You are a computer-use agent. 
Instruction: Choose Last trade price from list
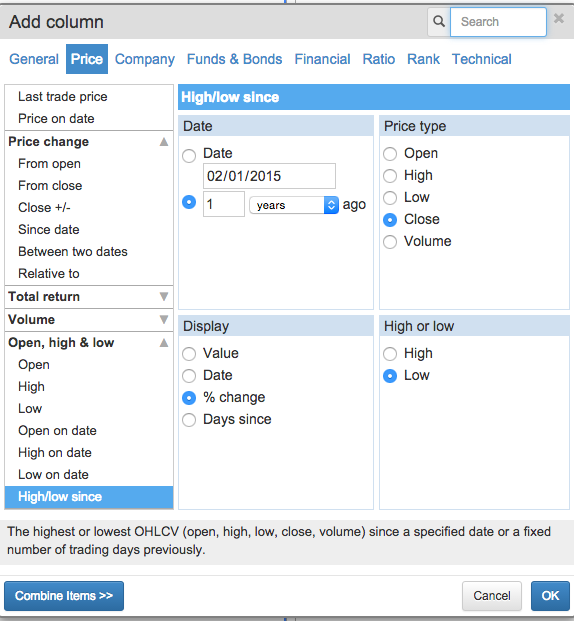pos(63,97)
